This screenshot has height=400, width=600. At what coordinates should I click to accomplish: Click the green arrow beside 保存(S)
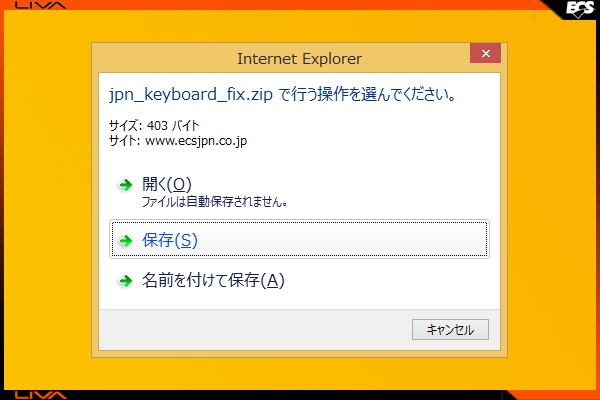coord(126,241)
